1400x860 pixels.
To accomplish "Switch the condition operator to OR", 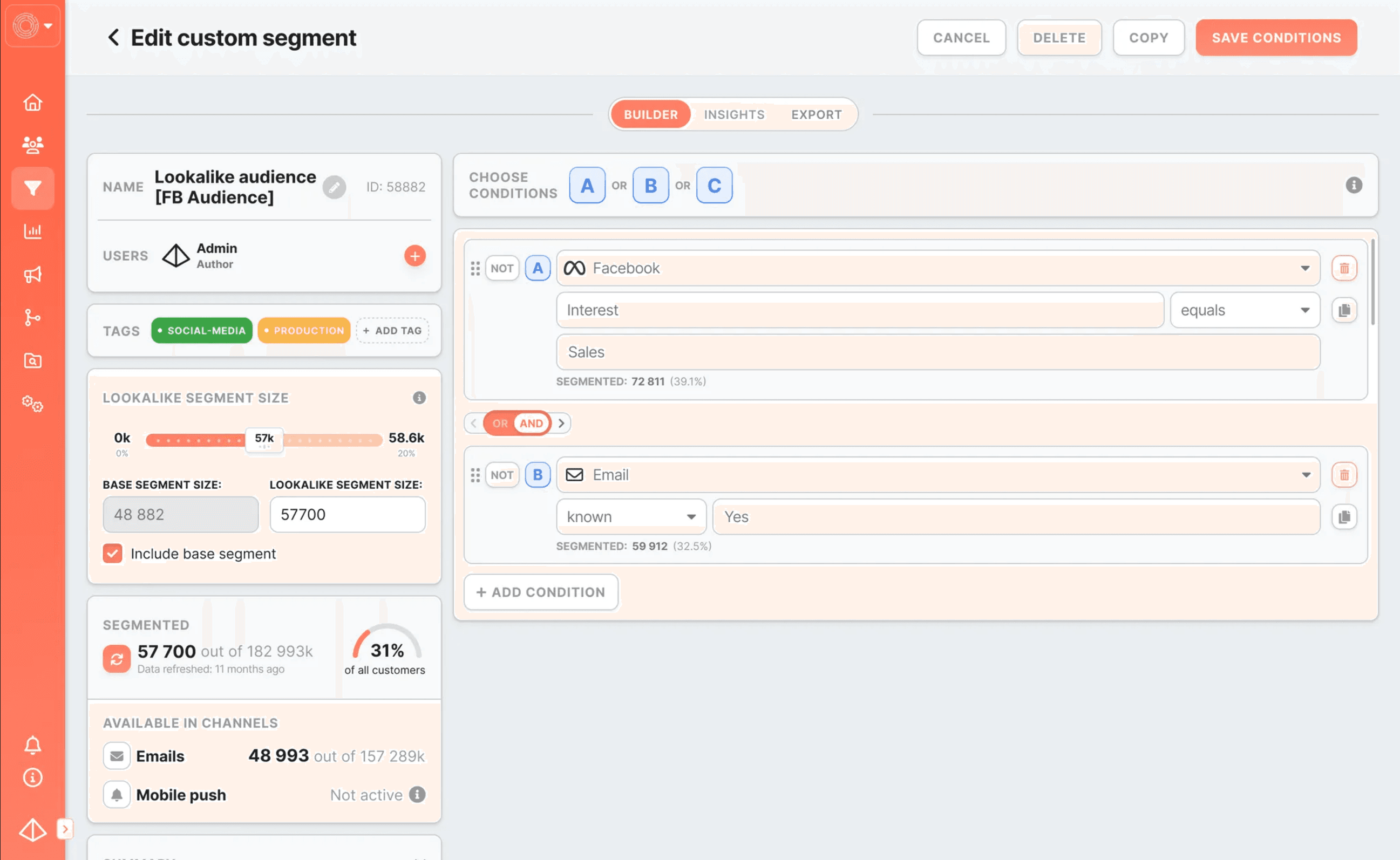I will [x=499, y=423].
